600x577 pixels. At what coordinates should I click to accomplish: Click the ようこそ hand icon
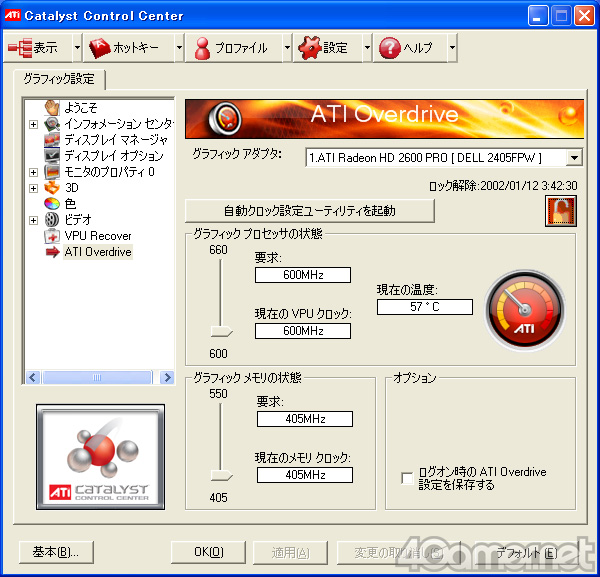[52, 108]
